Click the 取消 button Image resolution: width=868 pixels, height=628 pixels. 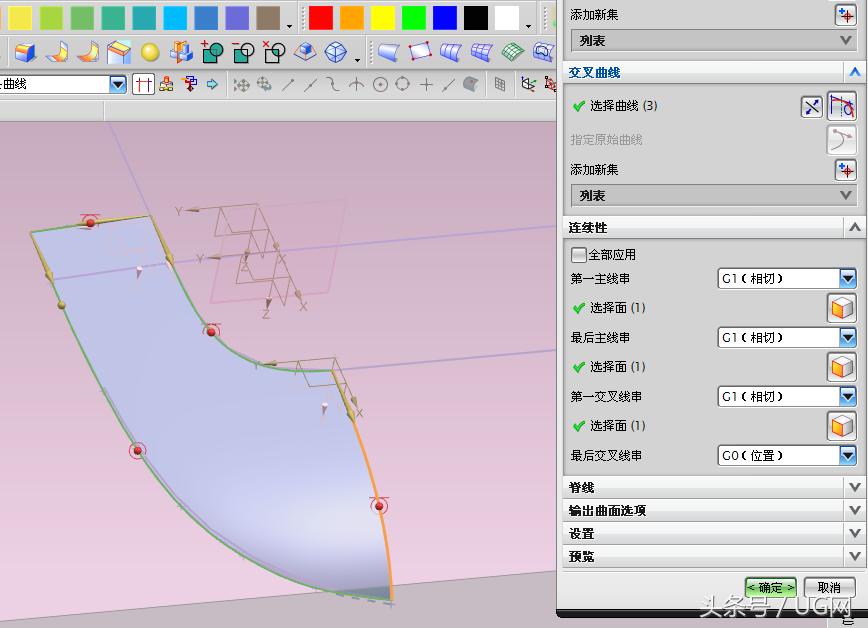click(828, 588)
